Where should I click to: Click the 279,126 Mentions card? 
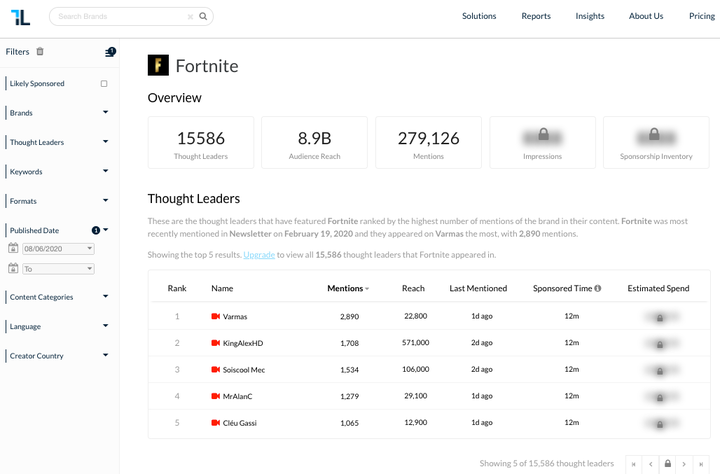point(428,142)
